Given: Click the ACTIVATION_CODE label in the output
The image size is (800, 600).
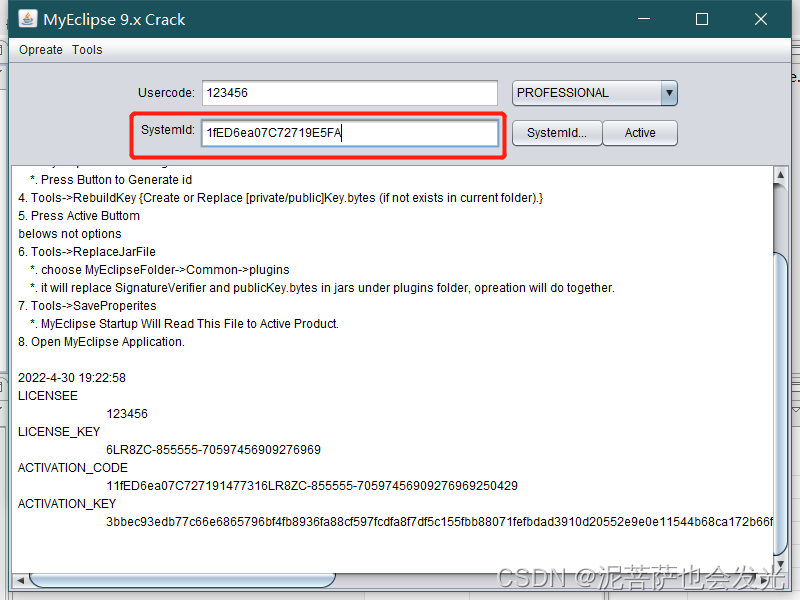Looking at the screenshot, I should (x=73, y=468).
